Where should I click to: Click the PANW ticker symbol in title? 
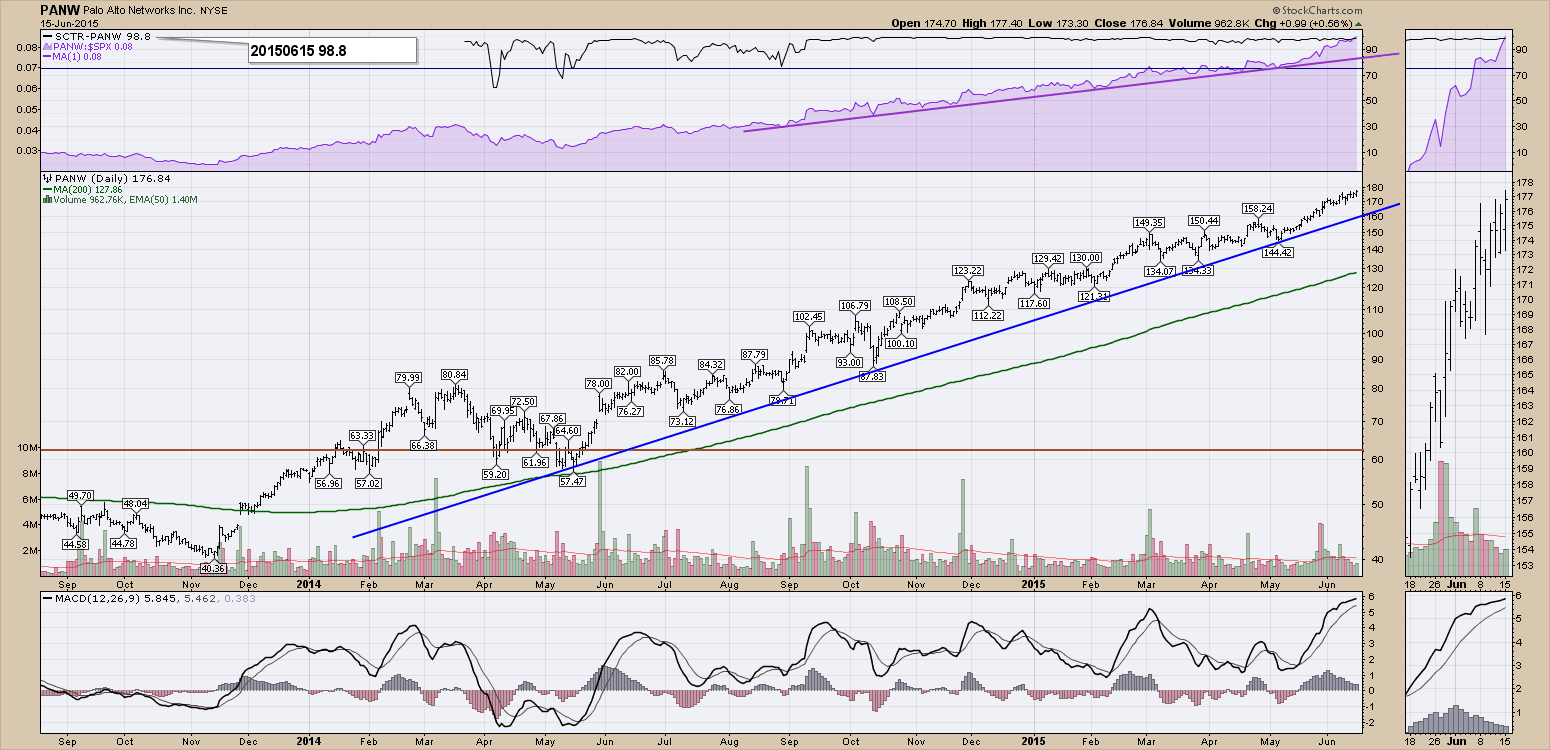(x=56, y=9)
